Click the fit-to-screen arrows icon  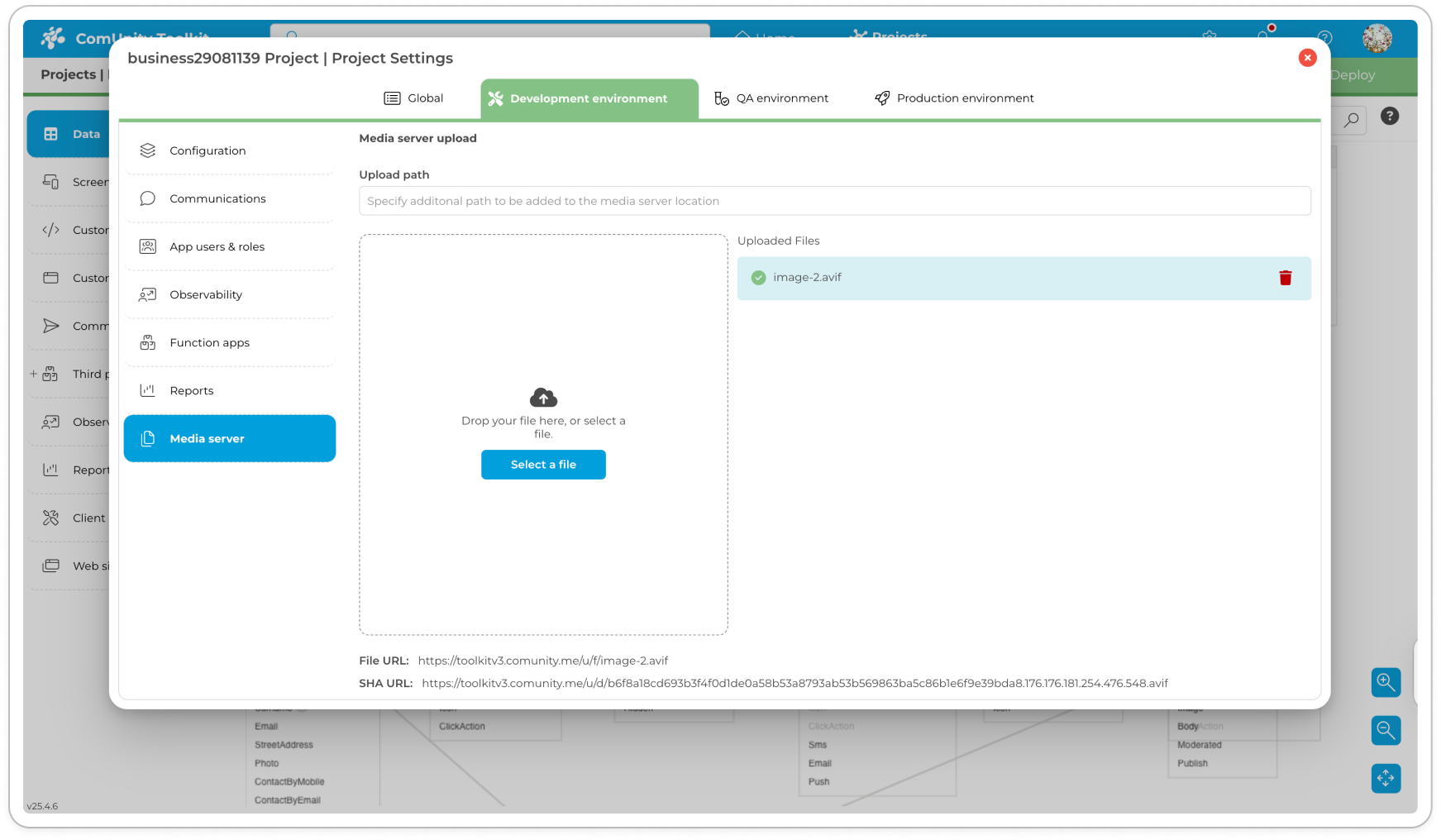pos(1386,778)
